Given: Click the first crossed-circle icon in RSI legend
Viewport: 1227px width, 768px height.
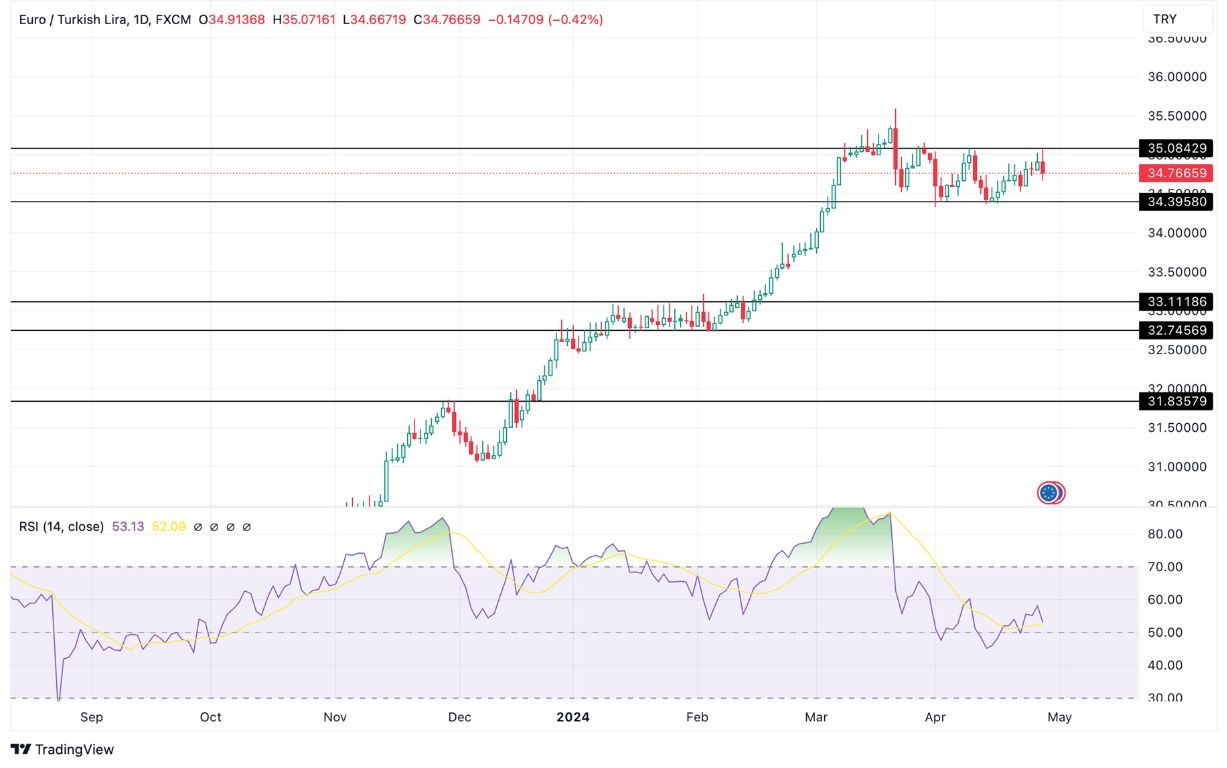Looking at the screenshot, I should tap(198, 527).
